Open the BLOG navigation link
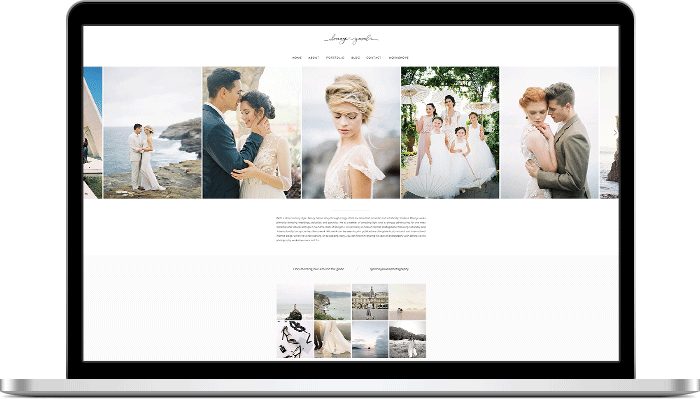Viewport: 700px width, 399px height. coord(355,58)
